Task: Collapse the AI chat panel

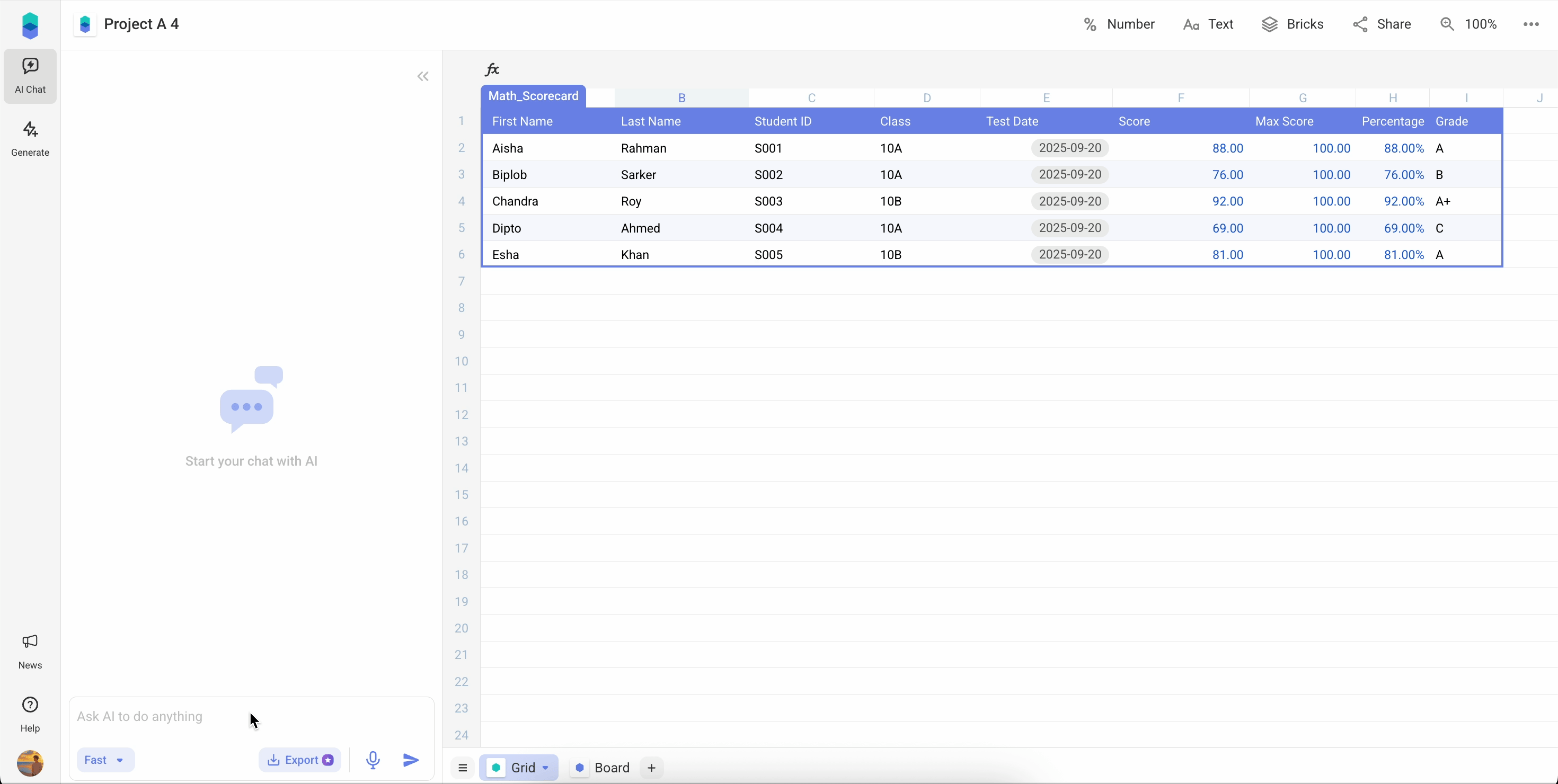Action: point(423,76)
